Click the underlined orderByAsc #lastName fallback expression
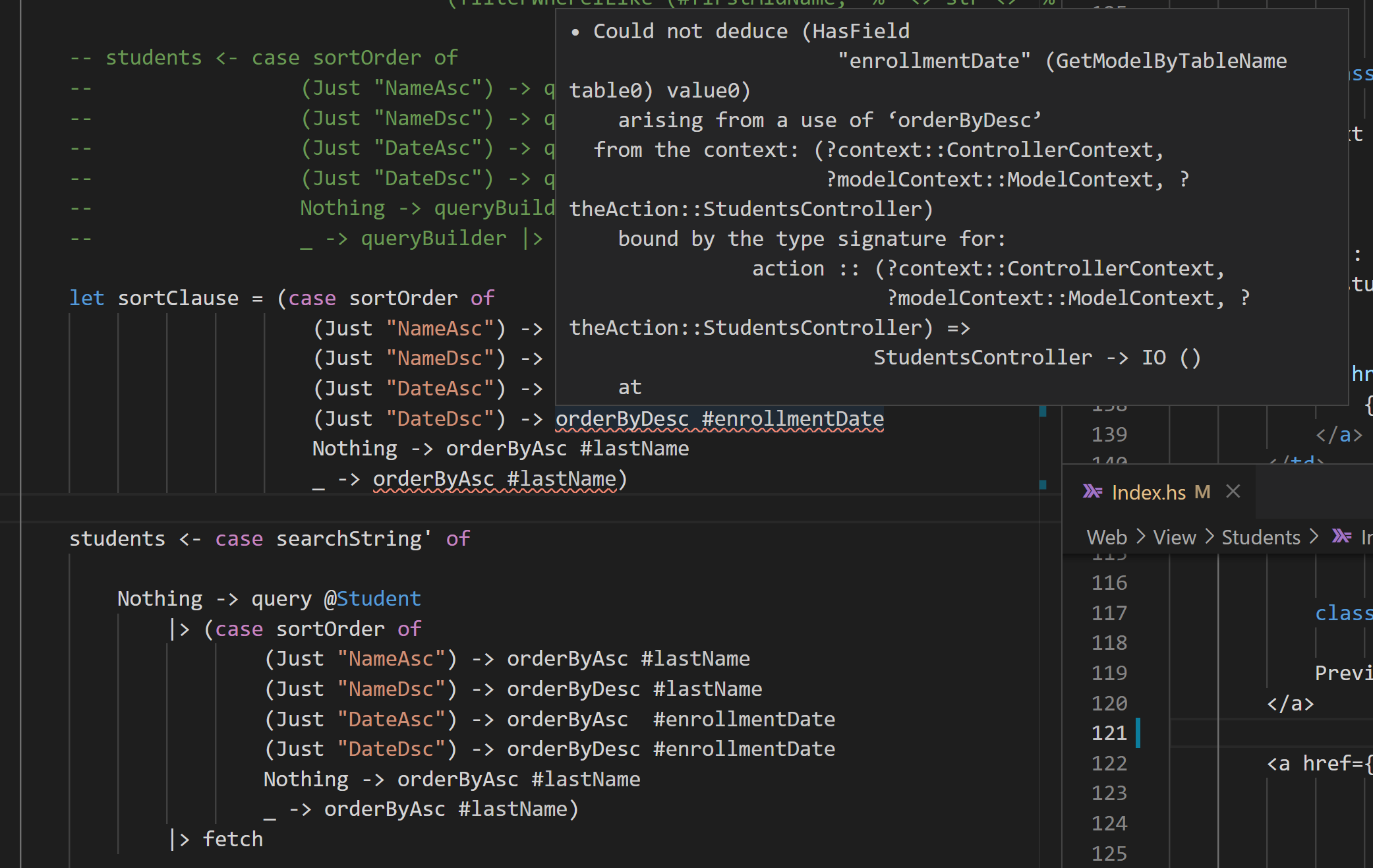This screenshot has width=1373, height=868. pyautogui.click(x=494, y=479)
